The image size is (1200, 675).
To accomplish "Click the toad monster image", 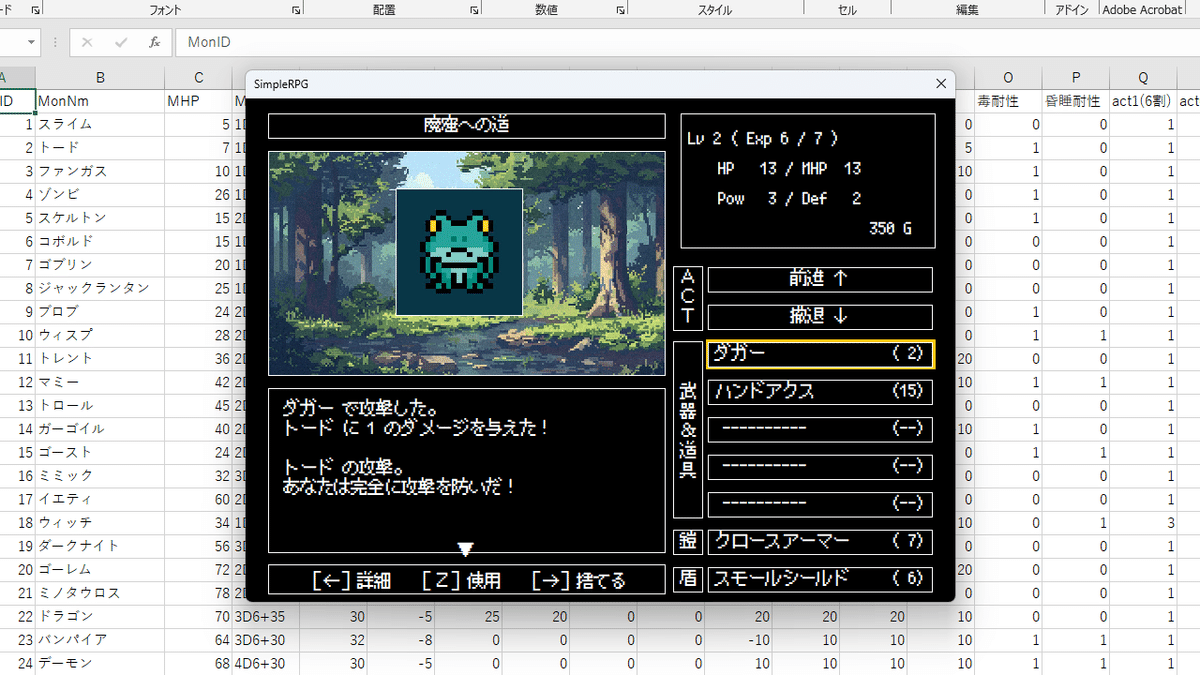I will coord(459,252).
